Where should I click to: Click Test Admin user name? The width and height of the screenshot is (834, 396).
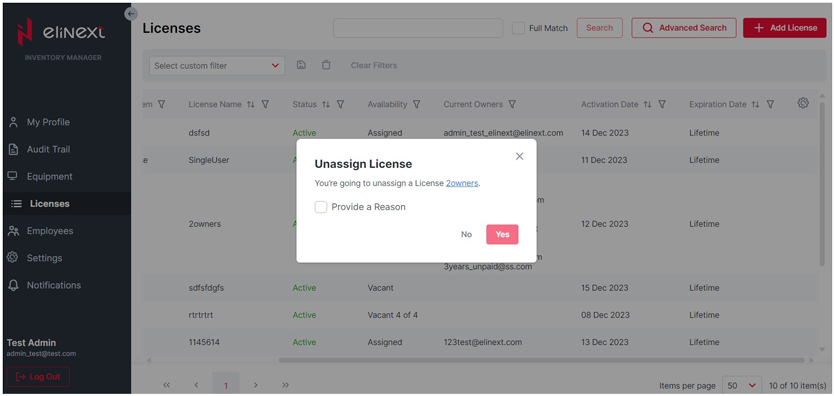(x=31, y=343)
